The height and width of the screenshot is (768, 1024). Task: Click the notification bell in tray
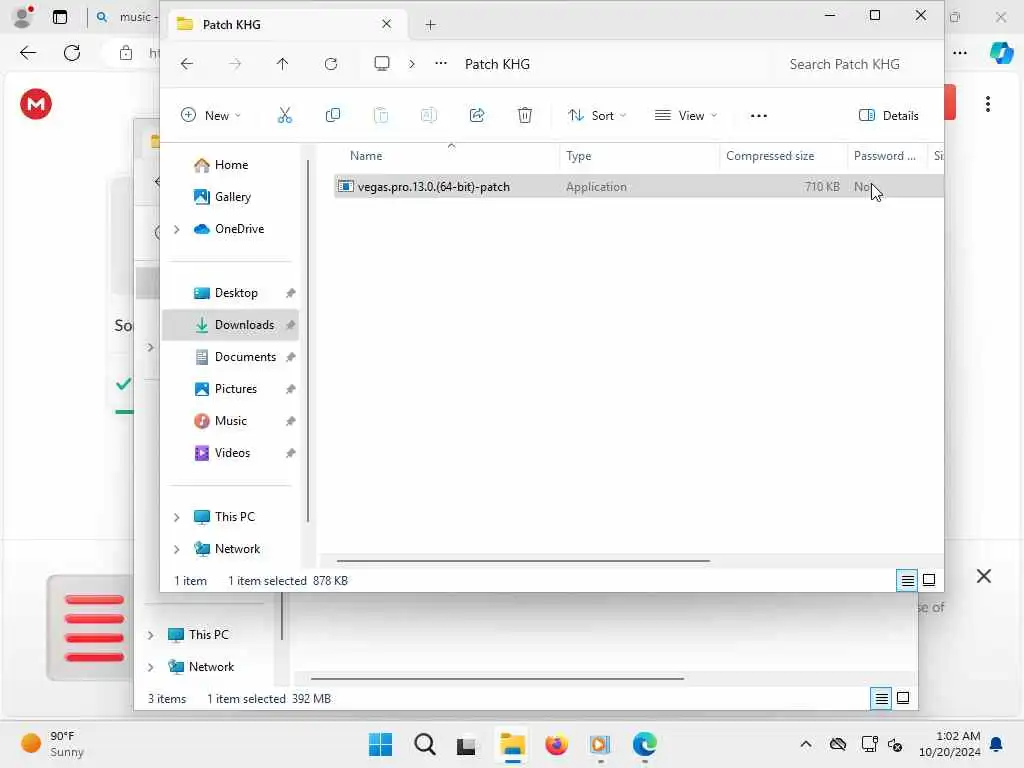(x=996, y=744)
